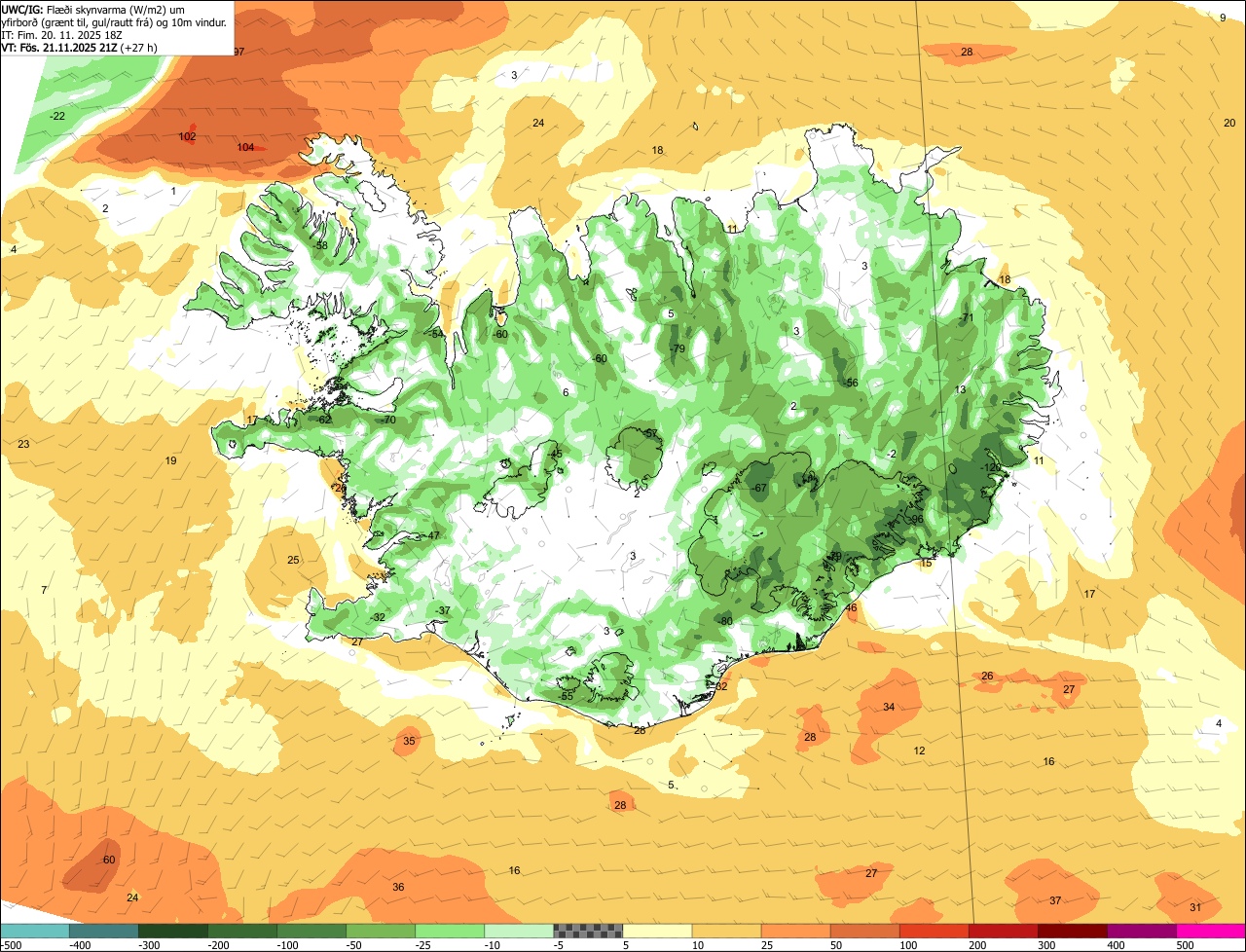Click the '34' value southeast of Iceland
This screenshot has width=1246, height=952.
[889, 708]
